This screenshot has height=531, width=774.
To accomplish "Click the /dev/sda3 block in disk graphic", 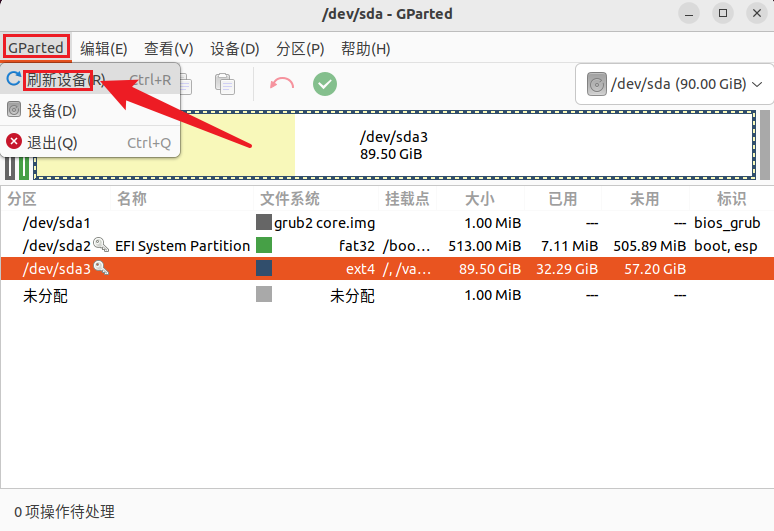I will tap(520, 144).
